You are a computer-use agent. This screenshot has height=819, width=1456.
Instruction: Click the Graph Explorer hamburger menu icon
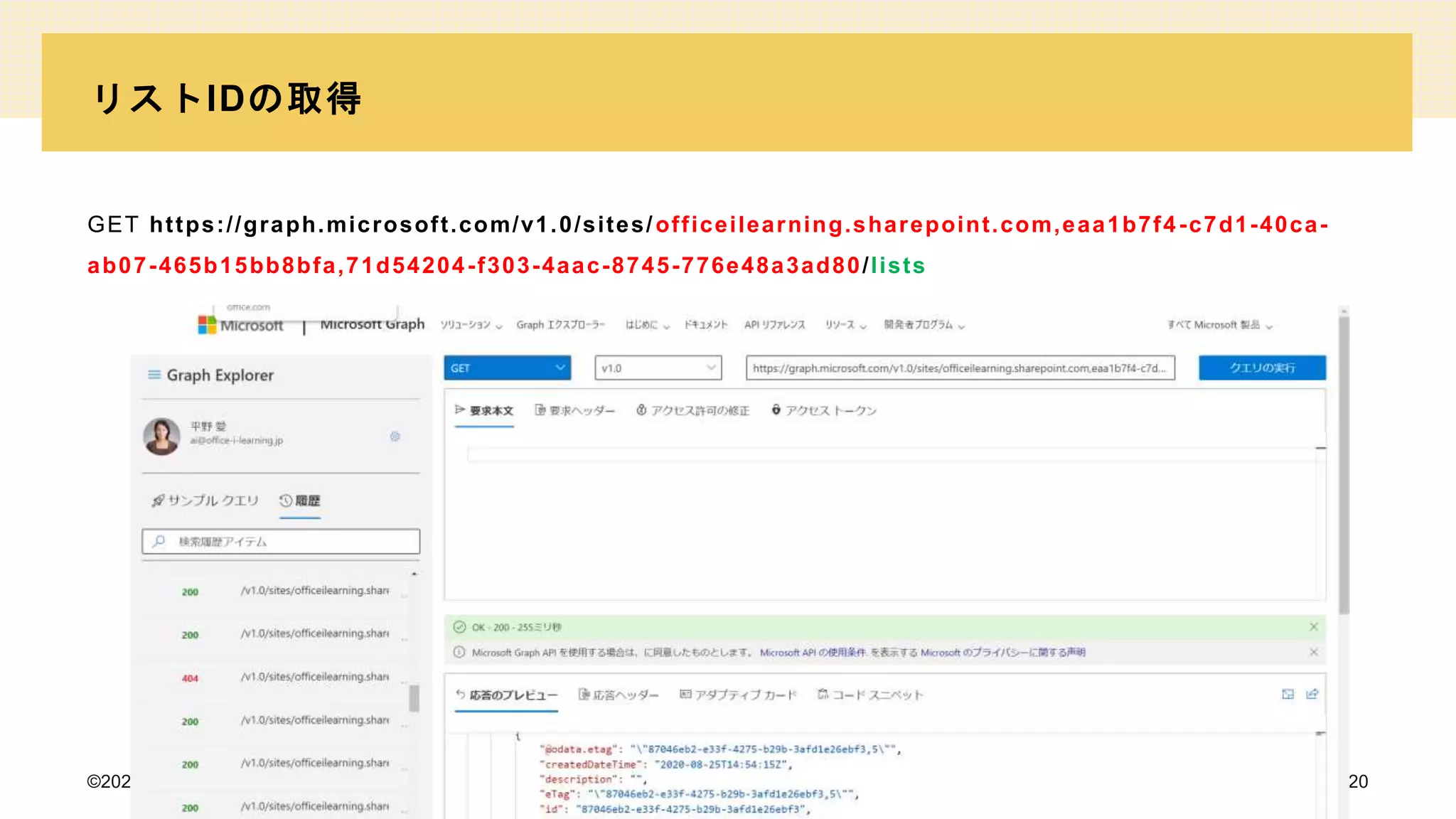tap(154, 375)
